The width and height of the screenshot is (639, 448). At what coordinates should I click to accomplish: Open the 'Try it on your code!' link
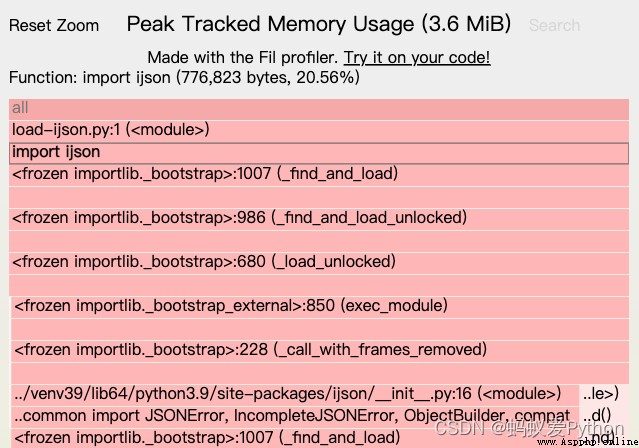(x=417, y=57)
